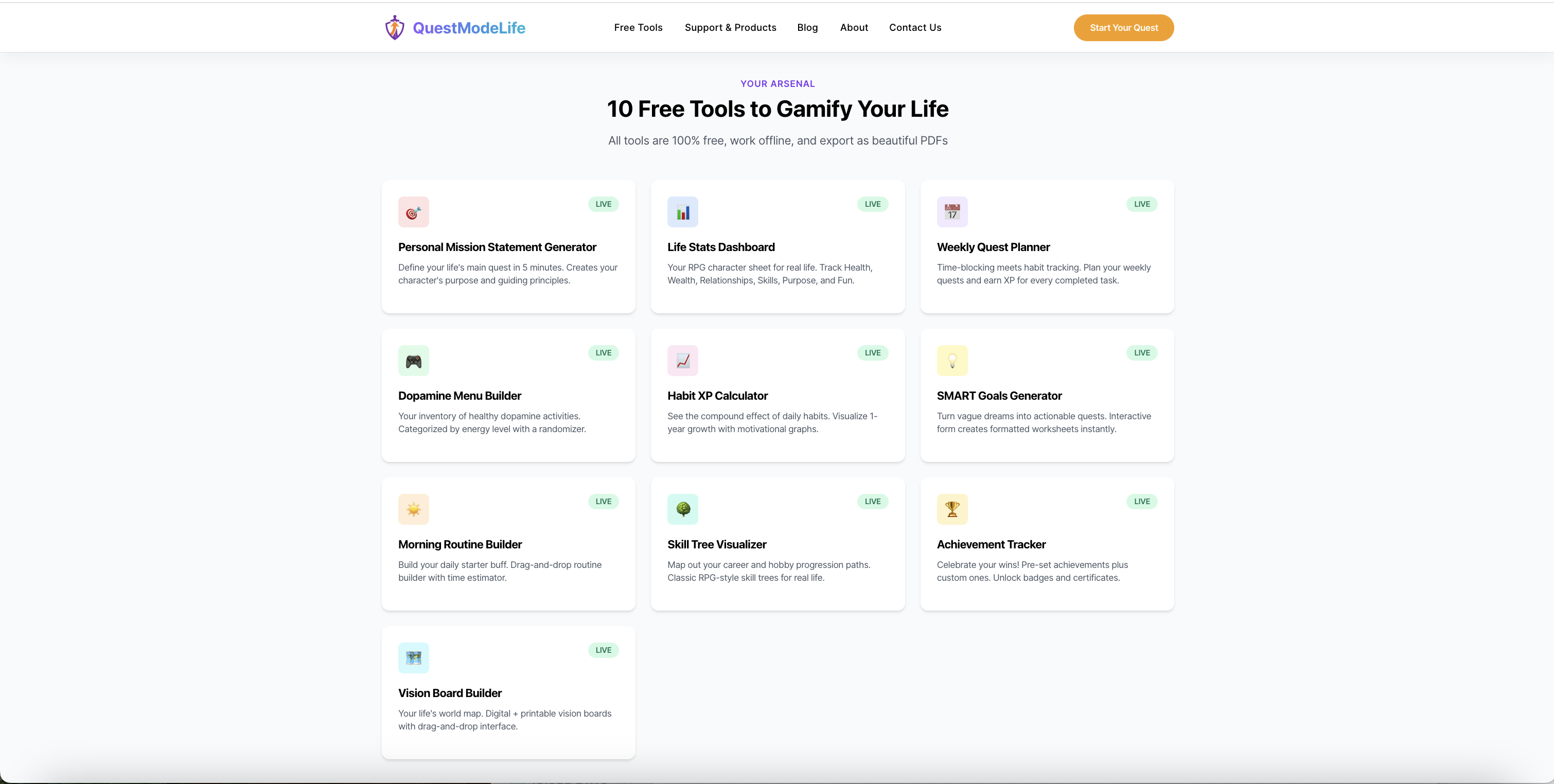Click the QuestModeLife shield logo icon
Screen dimensions: 1554x784
tap(395, 28)
